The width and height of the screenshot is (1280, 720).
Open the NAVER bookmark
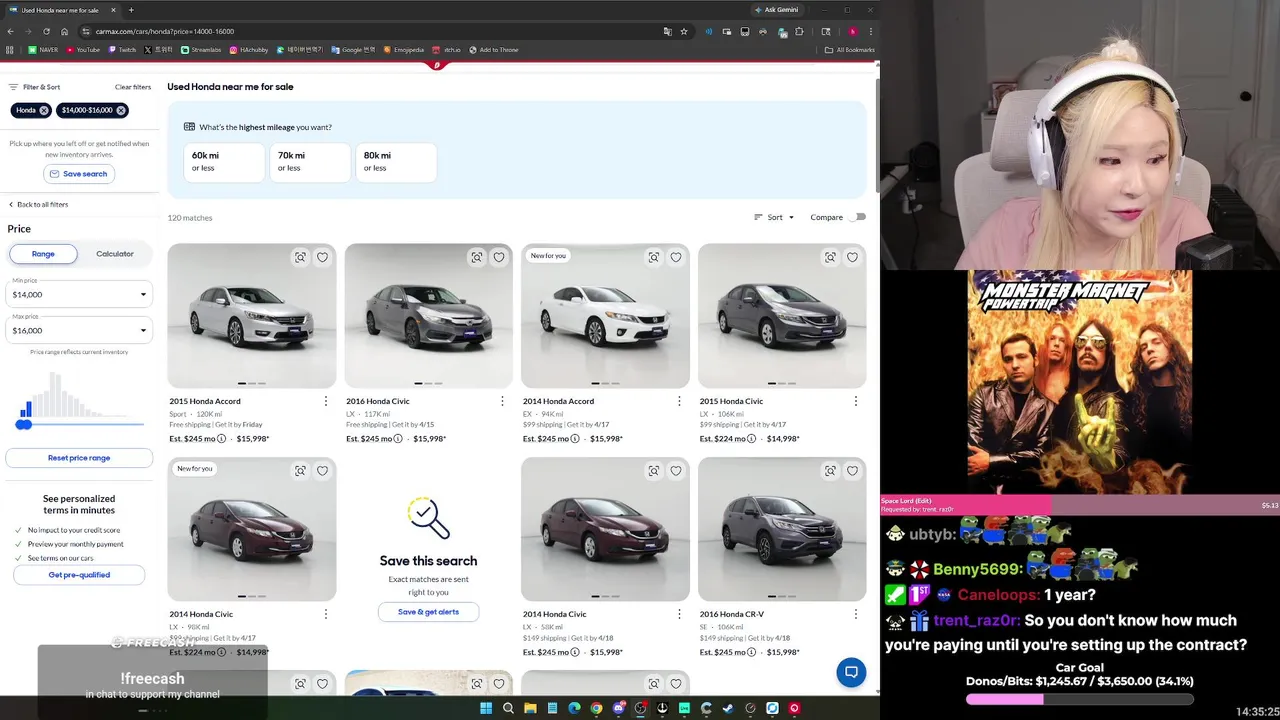(x=43, y=49)
